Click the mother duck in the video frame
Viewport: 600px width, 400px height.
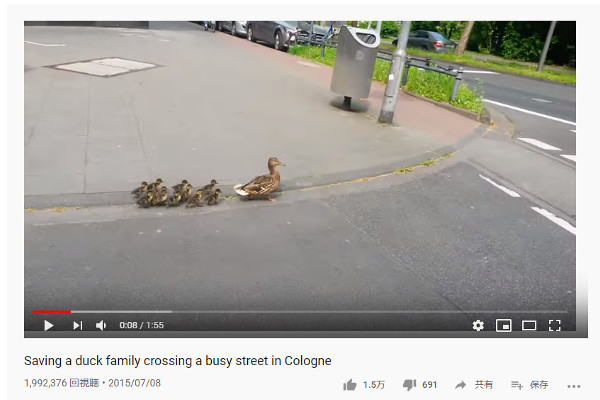pyautogui.click(x=260, y=179)
